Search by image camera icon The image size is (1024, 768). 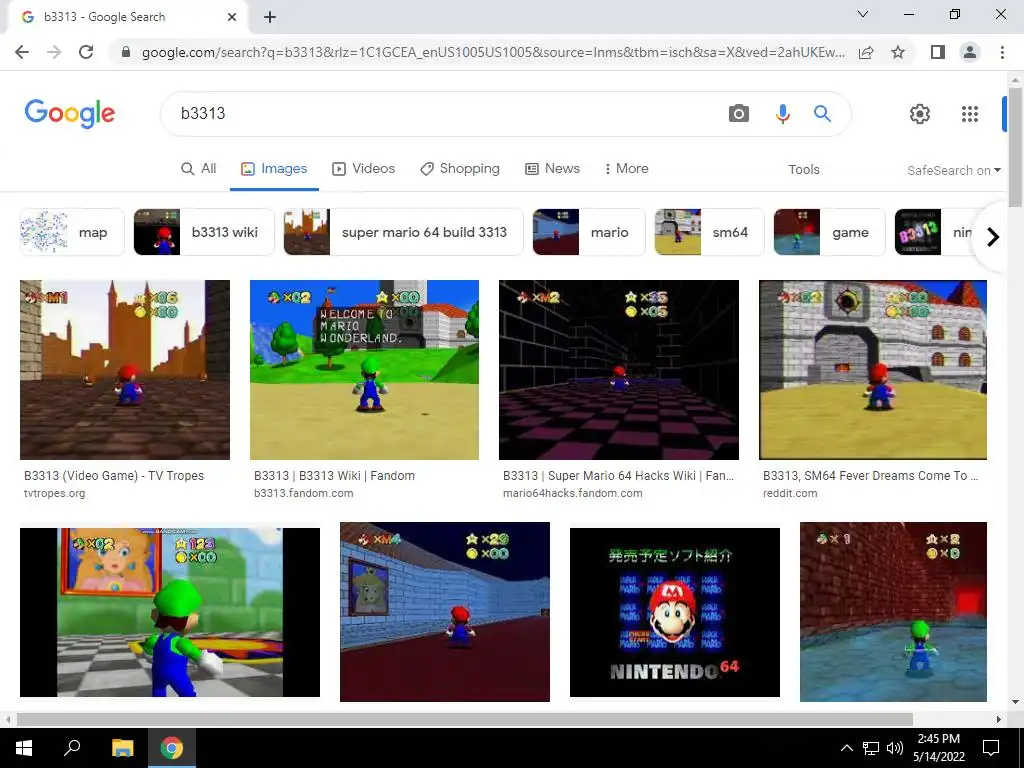click(x=739, y=114)
